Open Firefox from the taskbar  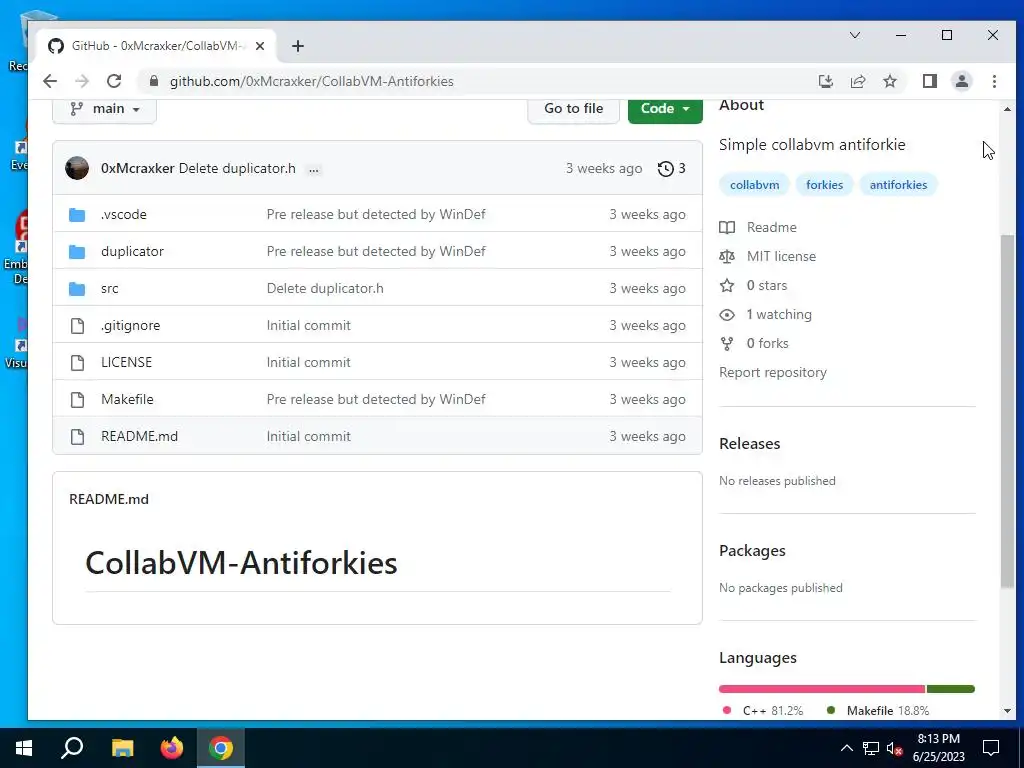pos(172,748)
